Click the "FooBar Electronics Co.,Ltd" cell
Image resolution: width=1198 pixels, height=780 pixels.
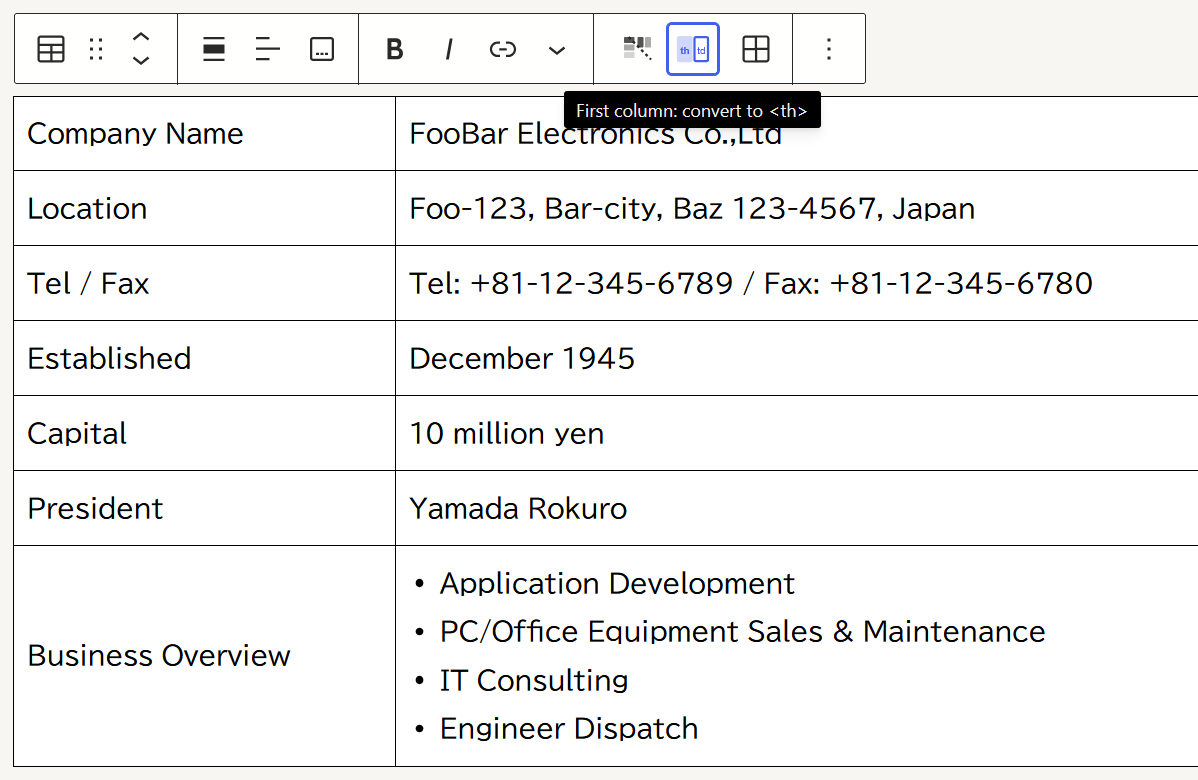(x=797, y=134)
